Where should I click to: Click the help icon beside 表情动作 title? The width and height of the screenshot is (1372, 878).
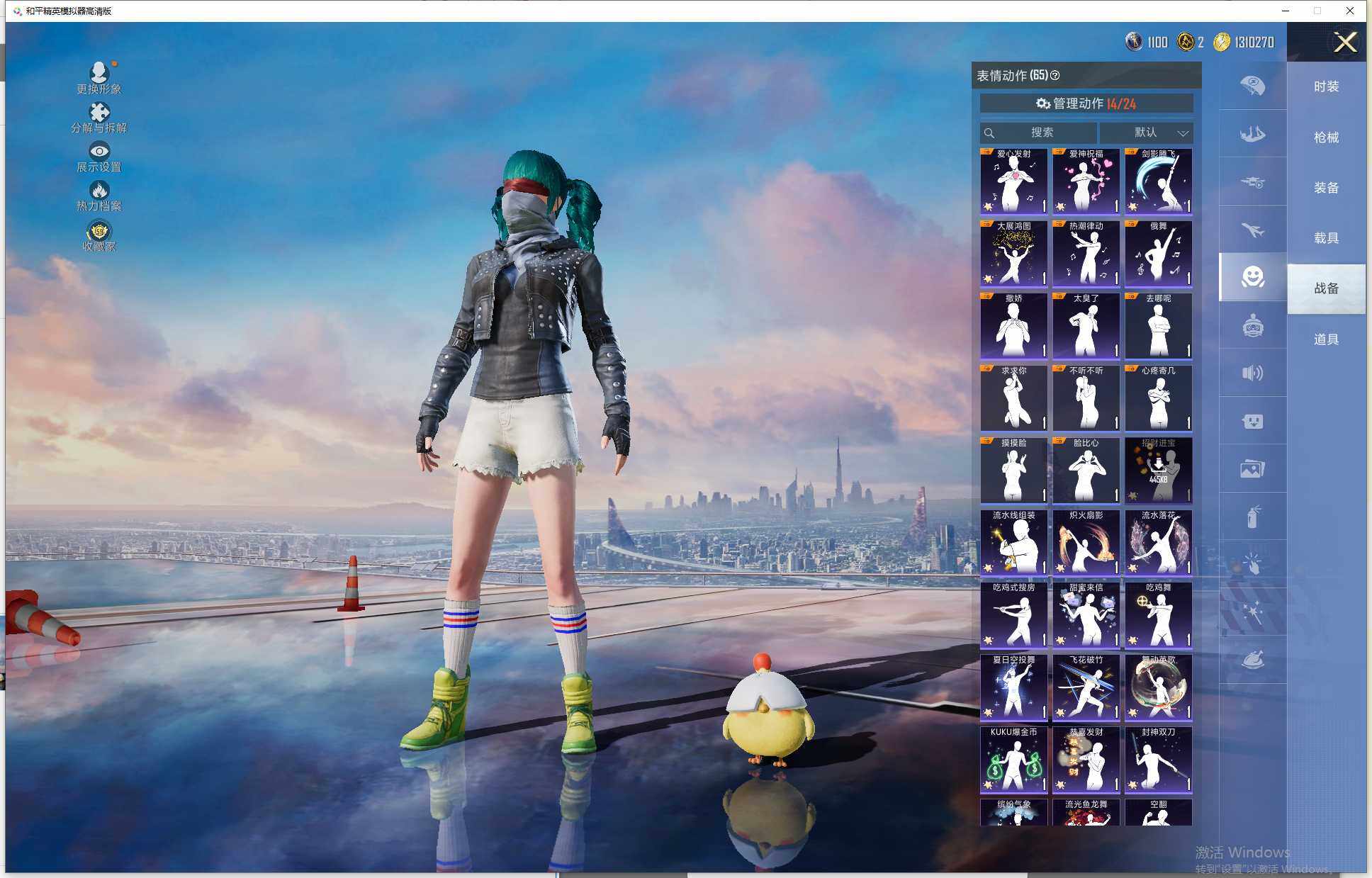[1055, 75]
